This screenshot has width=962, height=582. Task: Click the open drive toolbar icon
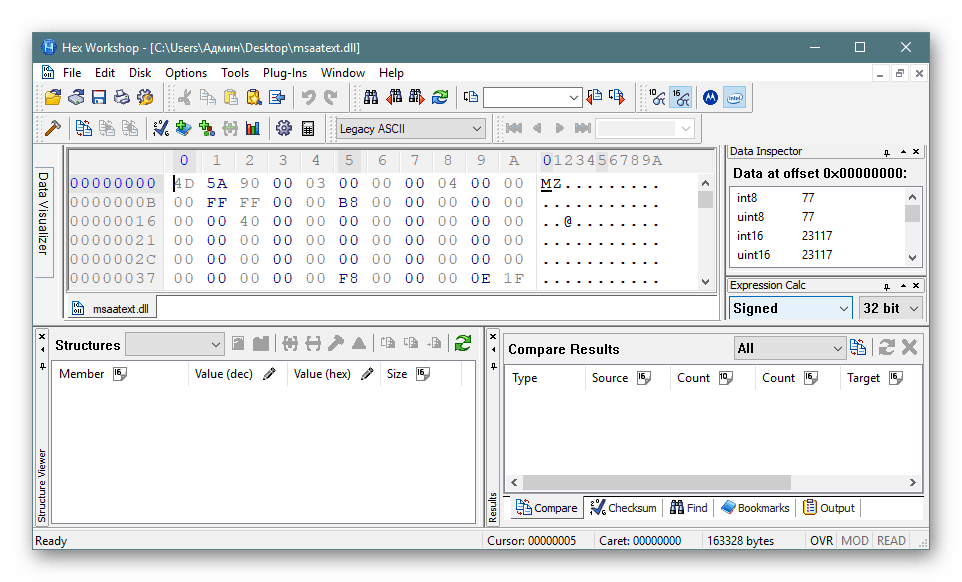(76, 97)
